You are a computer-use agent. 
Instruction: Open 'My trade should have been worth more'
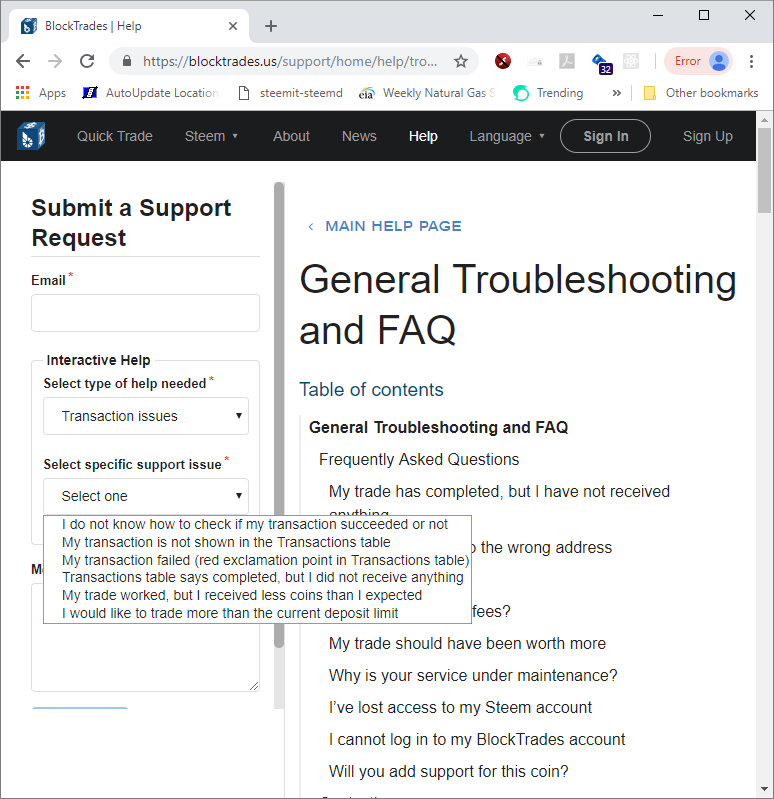467,644
